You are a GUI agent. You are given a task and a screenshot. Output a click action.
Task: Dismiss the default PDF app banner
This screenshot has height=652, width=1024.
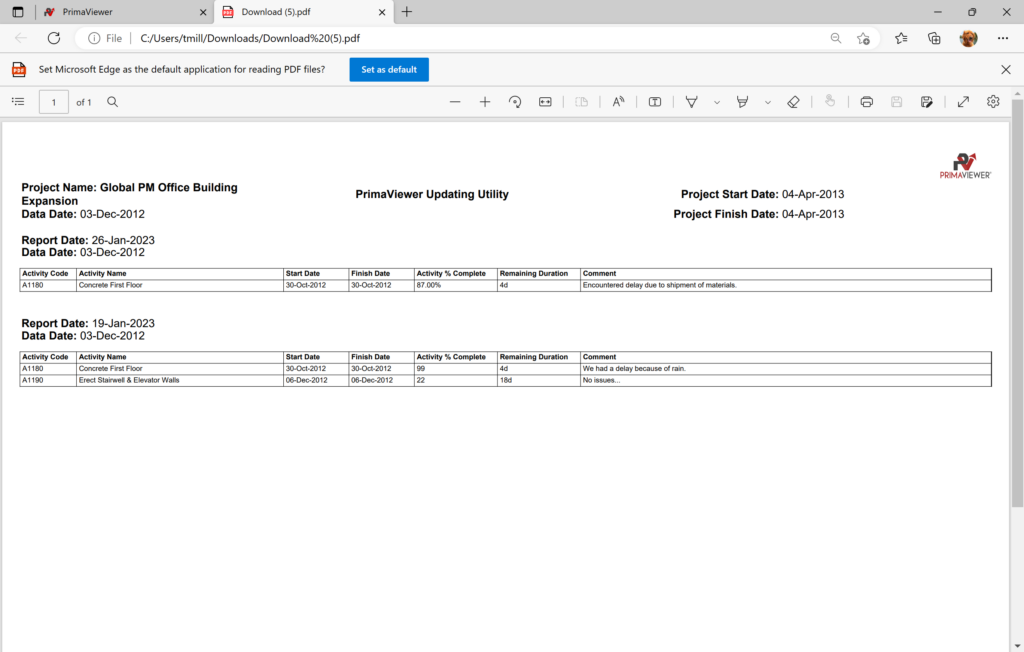1006,70
